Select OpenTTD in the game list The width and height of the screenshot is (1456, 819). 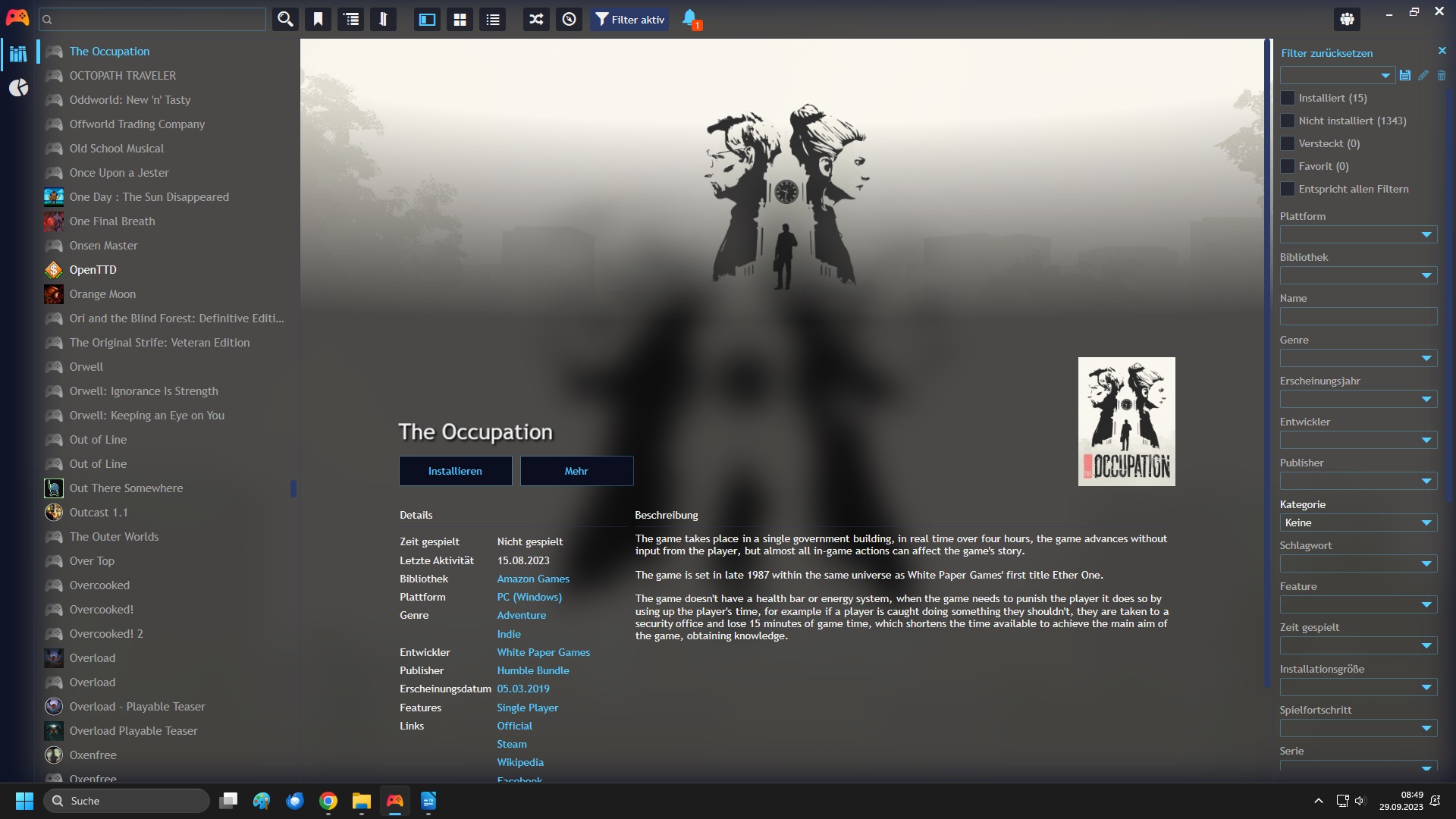(x=93, y=269)
